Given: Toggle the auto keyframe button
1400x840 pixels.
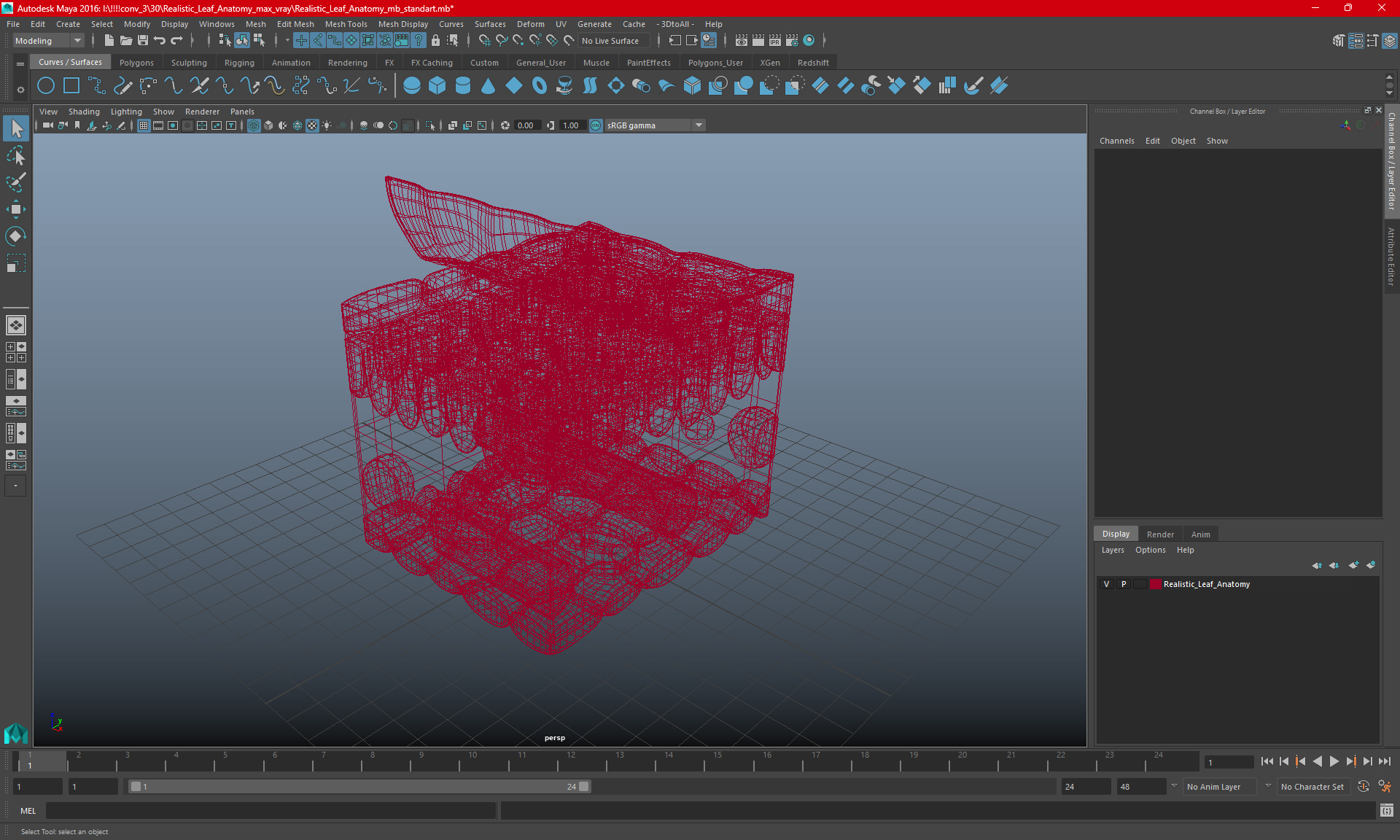Looking at the screenshot, I should (x=1363, y=787).
